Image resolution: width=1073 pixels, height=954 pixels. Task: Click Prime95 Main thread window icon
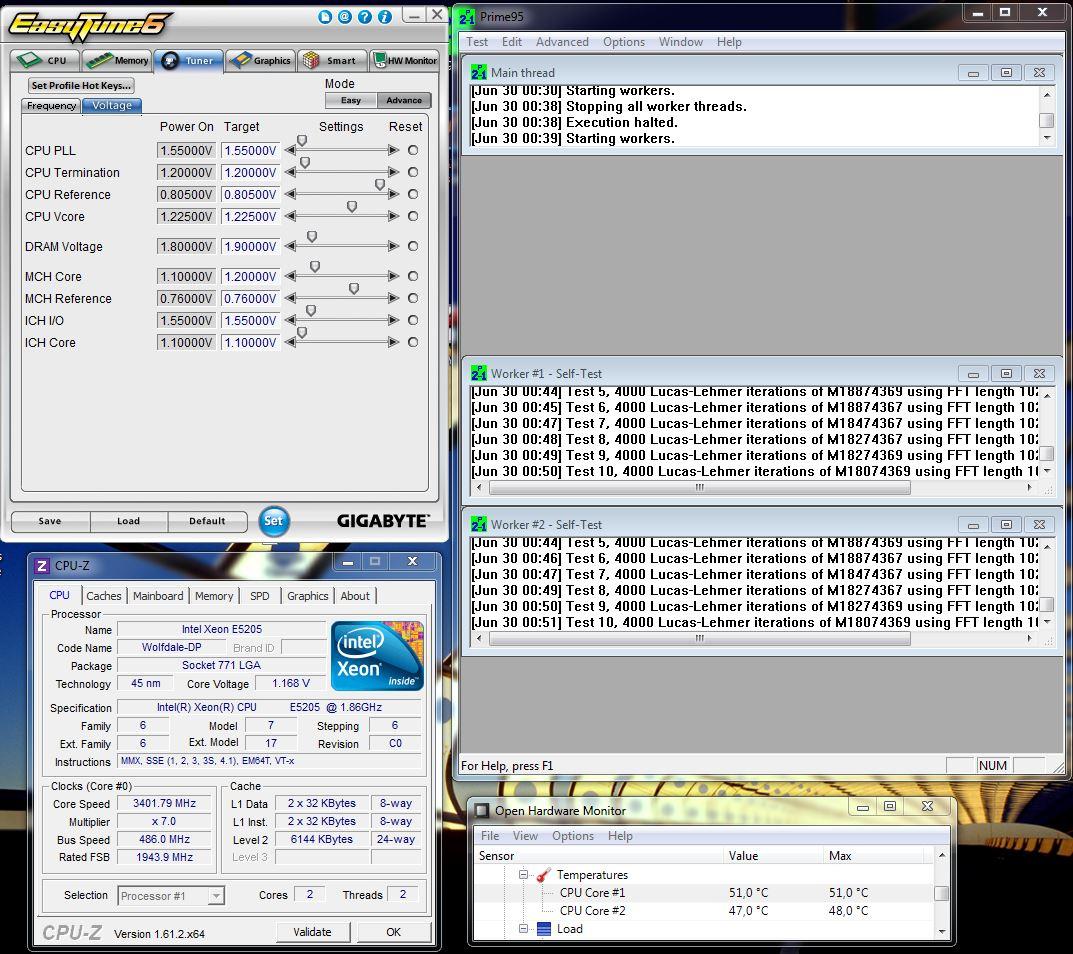click(478, 73)
